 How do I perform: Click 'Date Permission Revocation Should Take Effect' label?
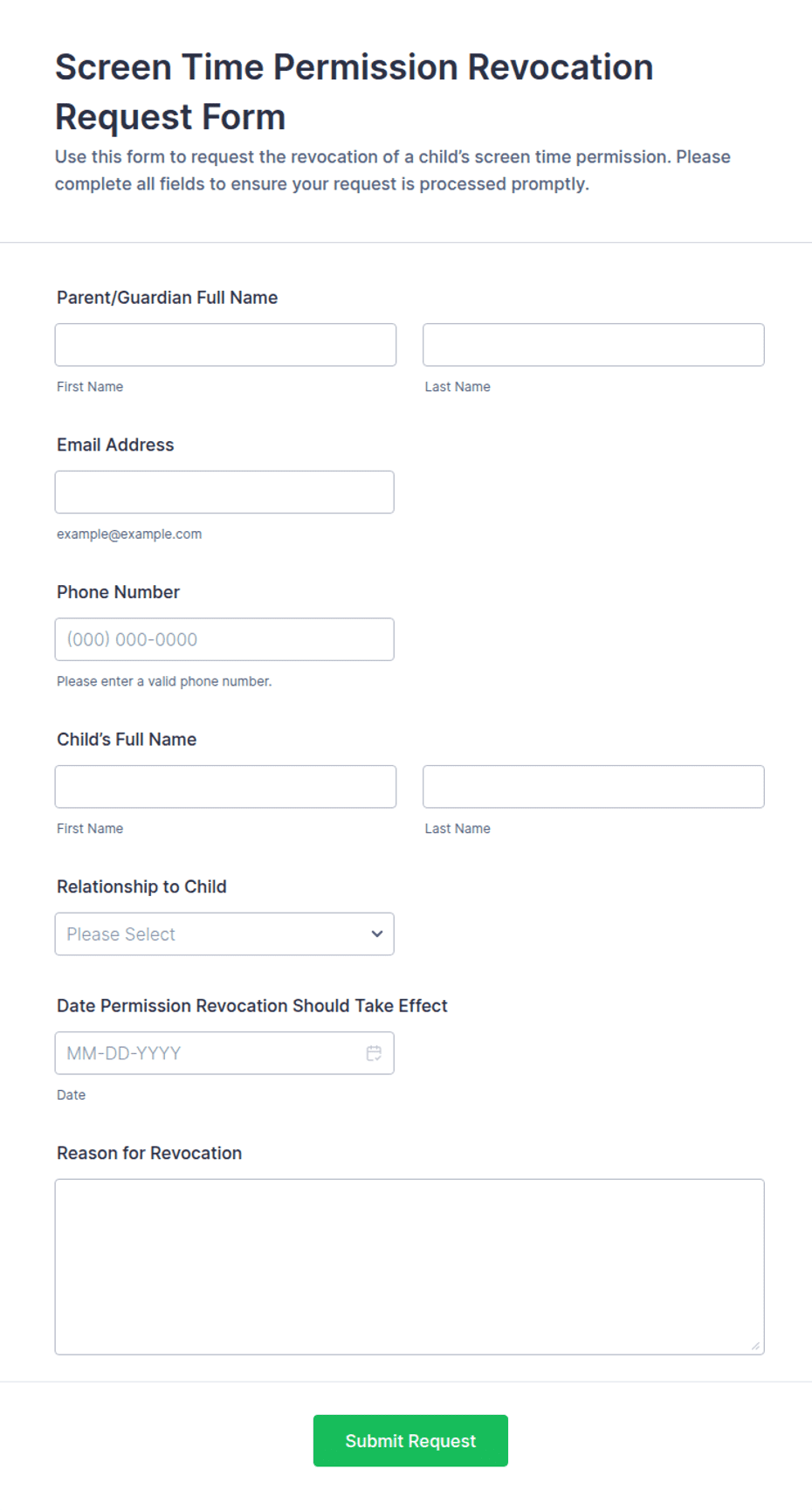click(x=252, y=1006)
